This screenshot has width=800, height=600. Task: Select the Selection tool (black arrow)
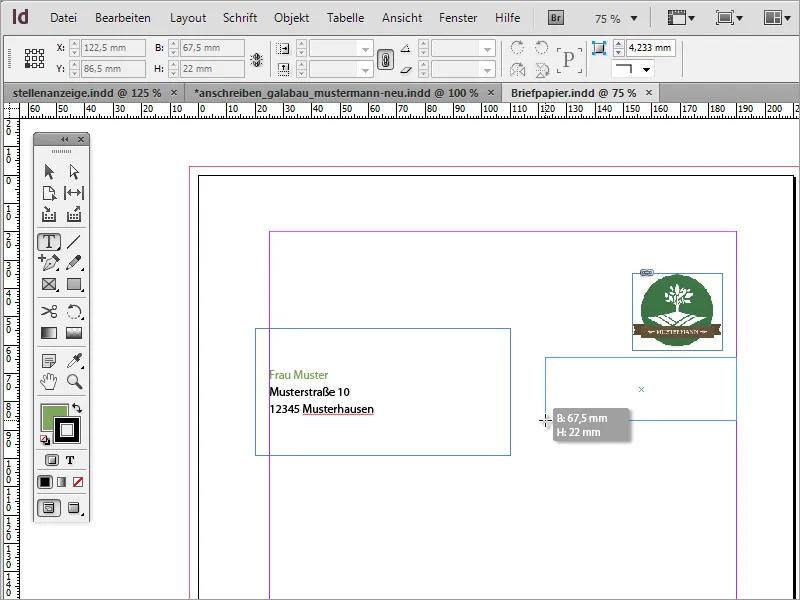click(x=49, y=172)
